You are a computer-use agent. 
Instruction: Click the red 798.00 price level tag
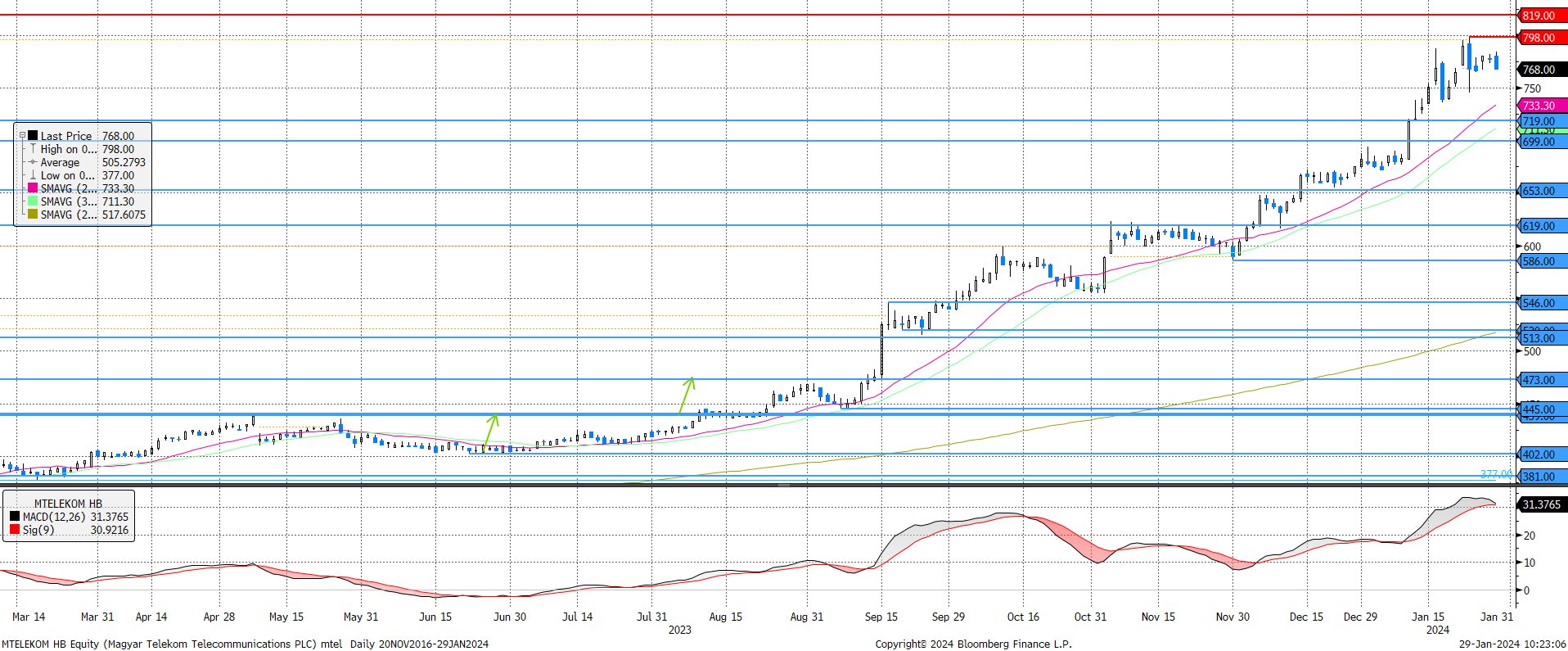tap(1542, 38)
